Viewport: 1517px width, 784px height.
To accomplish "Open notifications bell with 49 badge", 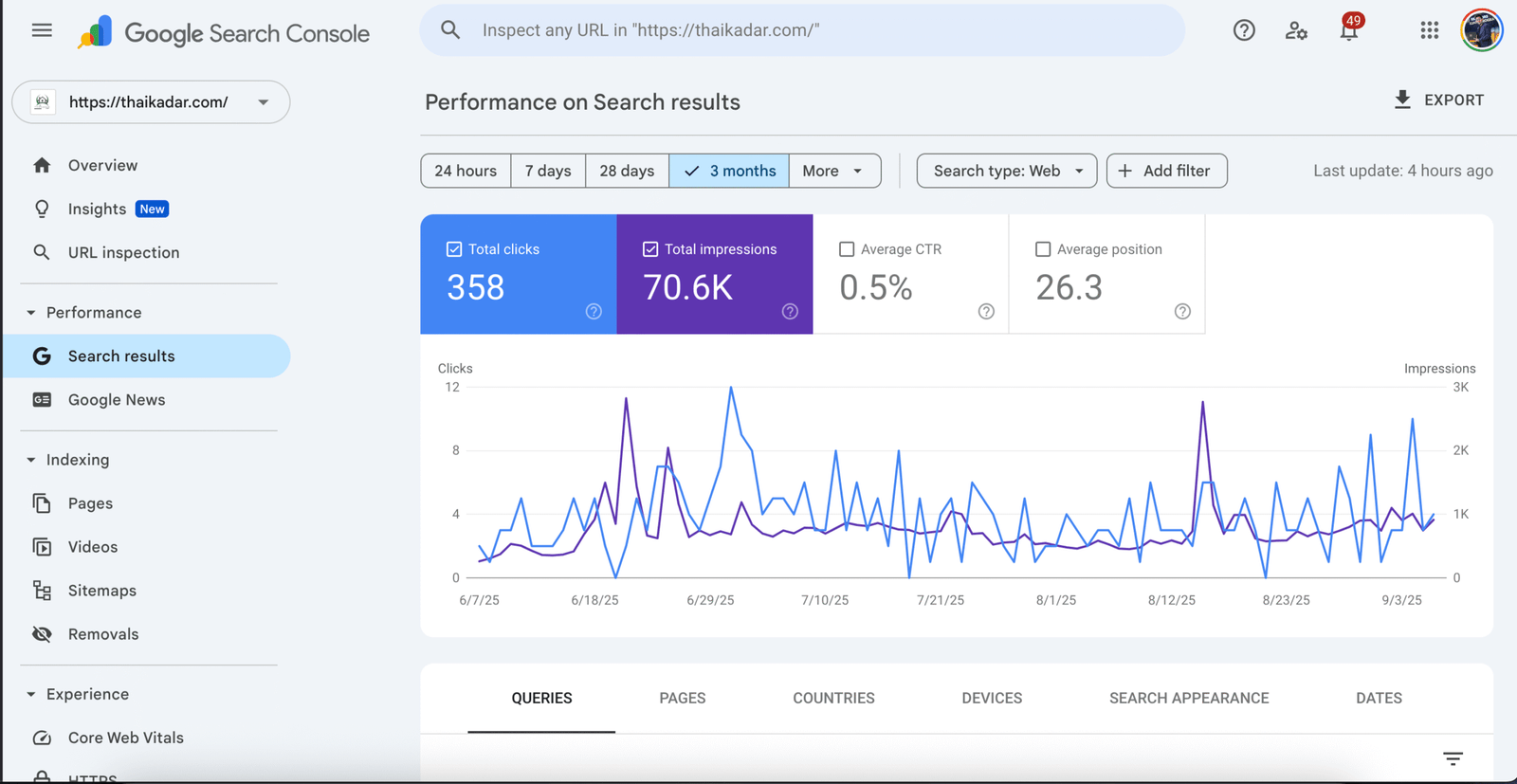I will [1349, 28].
